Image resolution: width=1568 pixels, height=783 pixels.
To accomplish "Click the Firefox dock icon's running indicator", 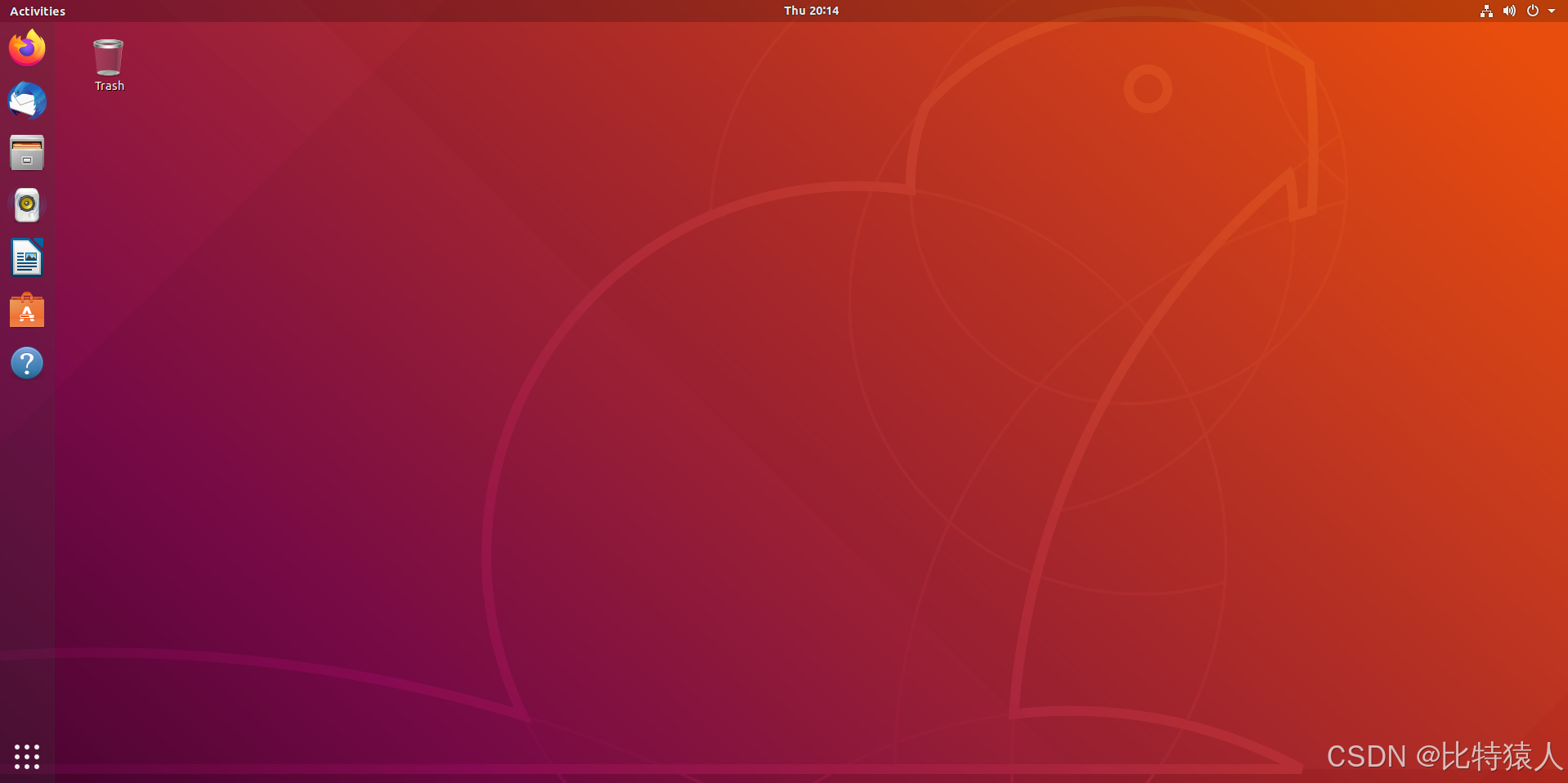I will [2, 48].
